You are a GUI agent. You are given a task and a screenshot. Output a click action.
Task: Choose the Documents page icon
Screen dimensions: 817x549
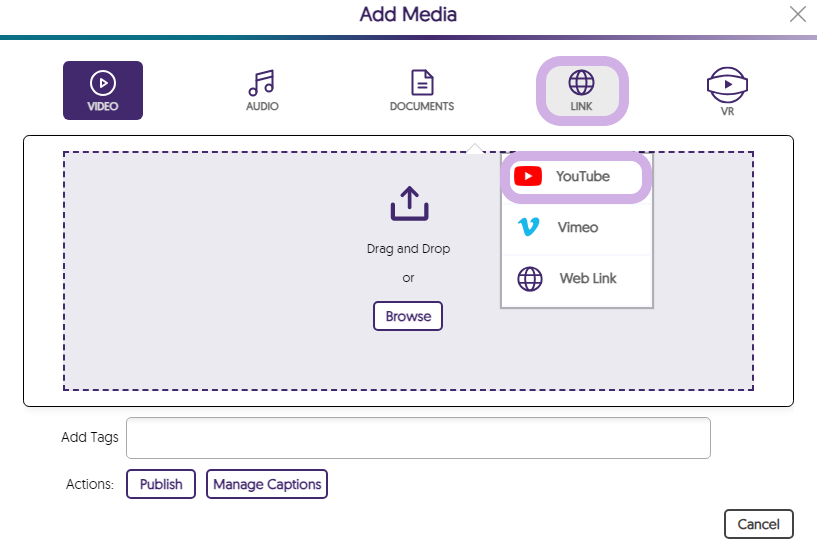[422, 82]
